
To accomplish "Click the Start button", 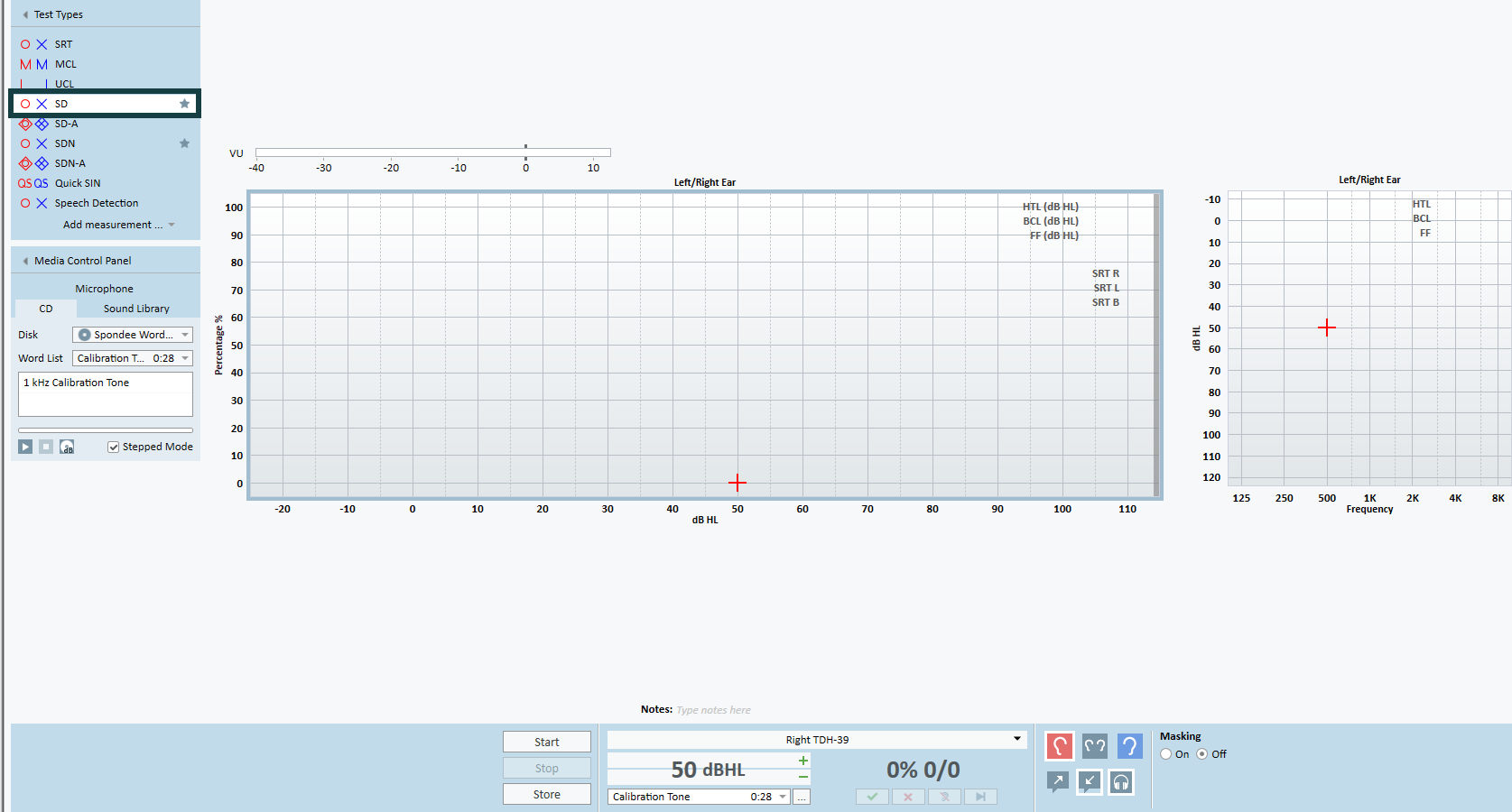I will [x=546, y=742].
